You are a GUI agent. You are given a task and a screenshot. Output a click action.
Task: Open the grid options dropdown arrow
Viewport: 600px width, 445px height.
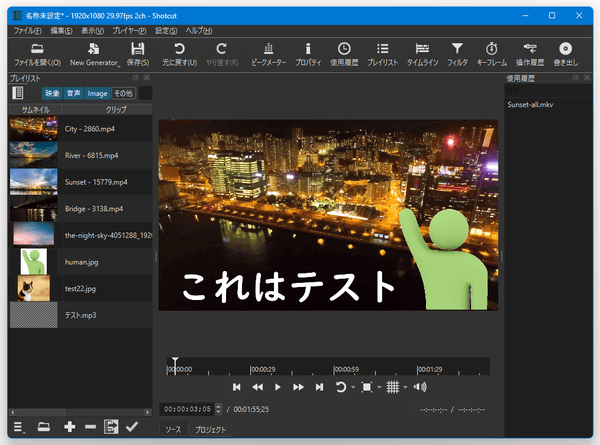pos(405,387)
